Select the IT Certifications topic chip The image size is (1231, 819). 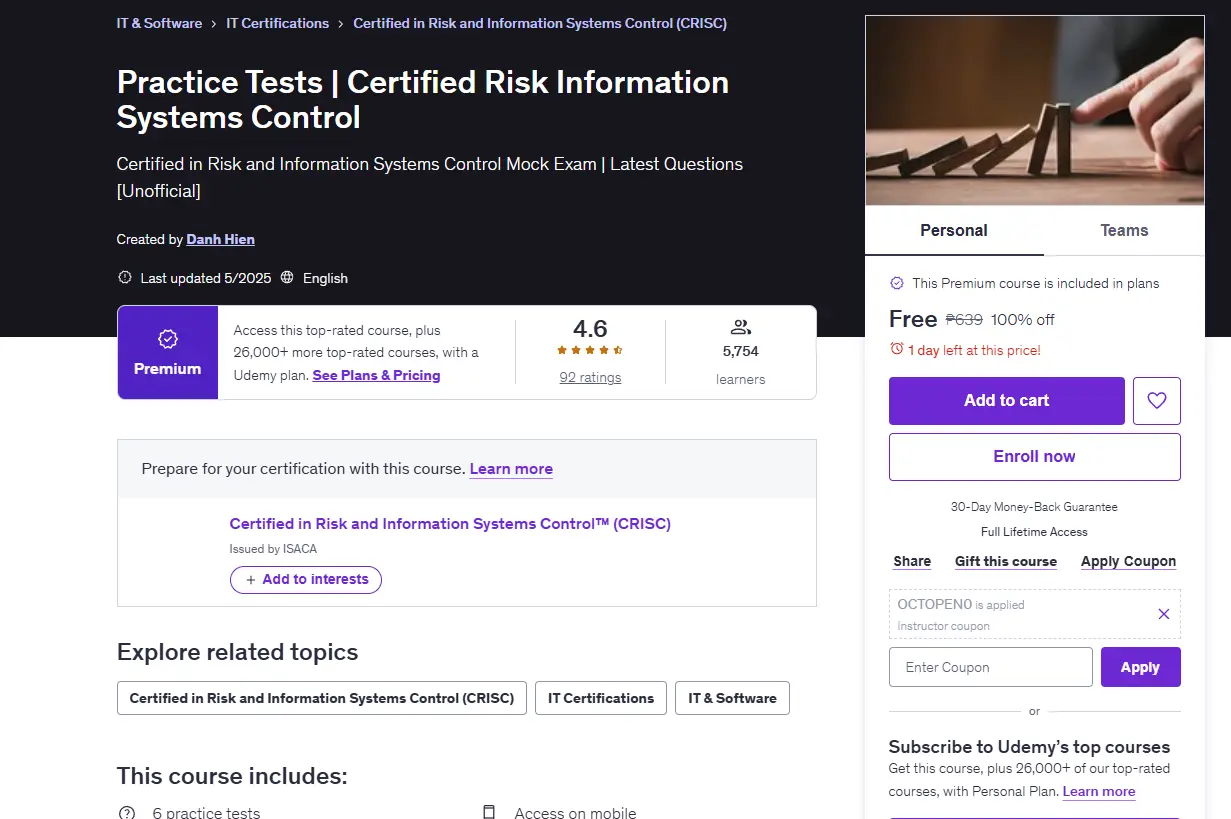601,698
